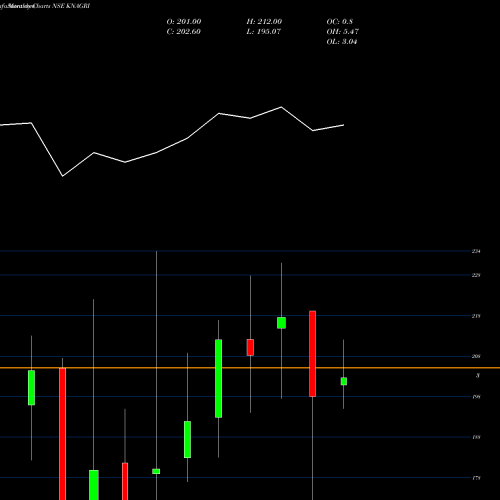Click the 178 price axis label
The width and height of the screenshot is (500, 500).
coord(476,478)
